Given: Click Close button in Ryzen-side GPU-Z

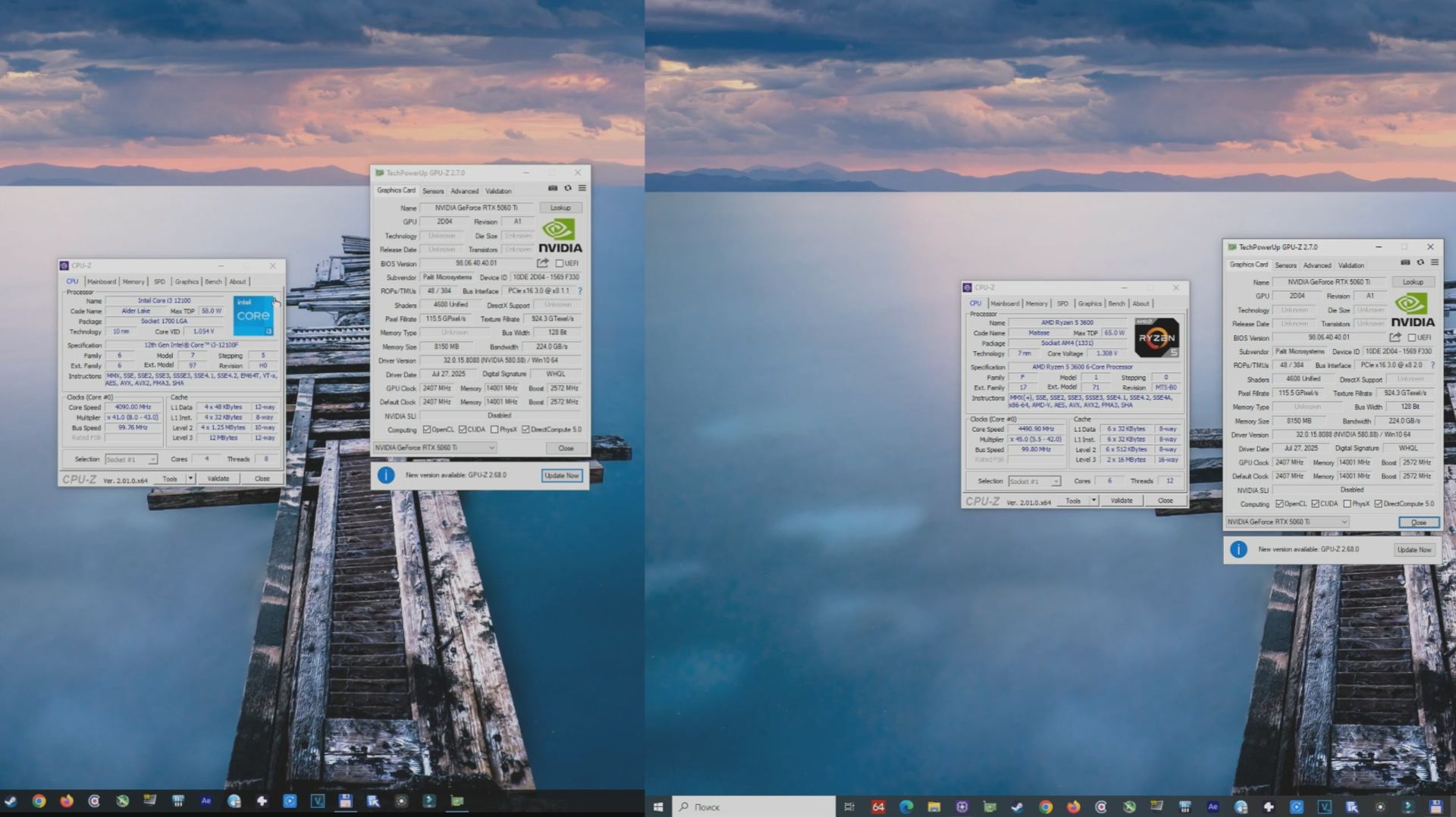Looking at the screenshot, I should 1419,522.
